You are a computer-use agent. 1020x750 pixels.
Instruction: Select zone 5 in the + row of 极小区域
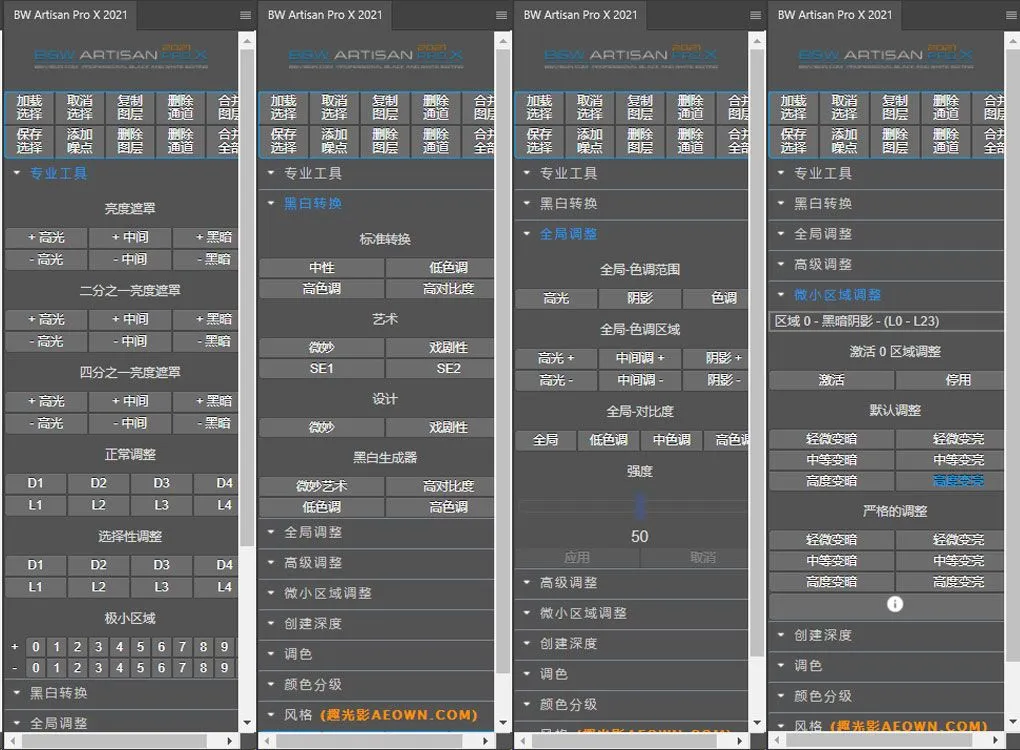pos(140,647)
